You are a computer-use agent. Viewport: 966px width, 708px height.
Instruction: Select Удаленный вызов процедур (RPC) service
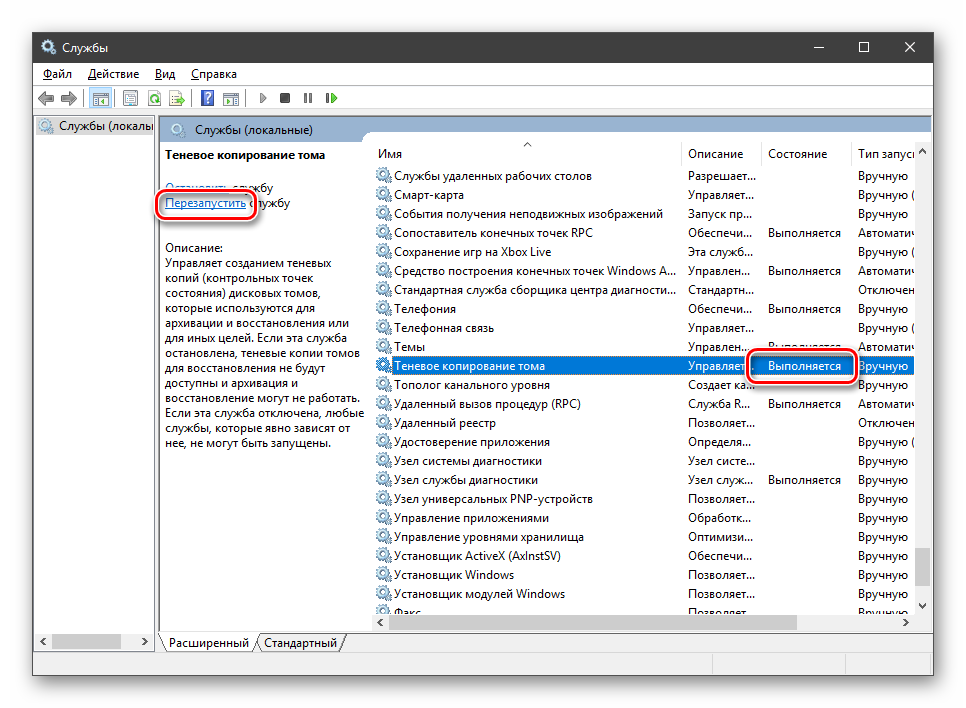pyautogui.click(x=644, y=404)
